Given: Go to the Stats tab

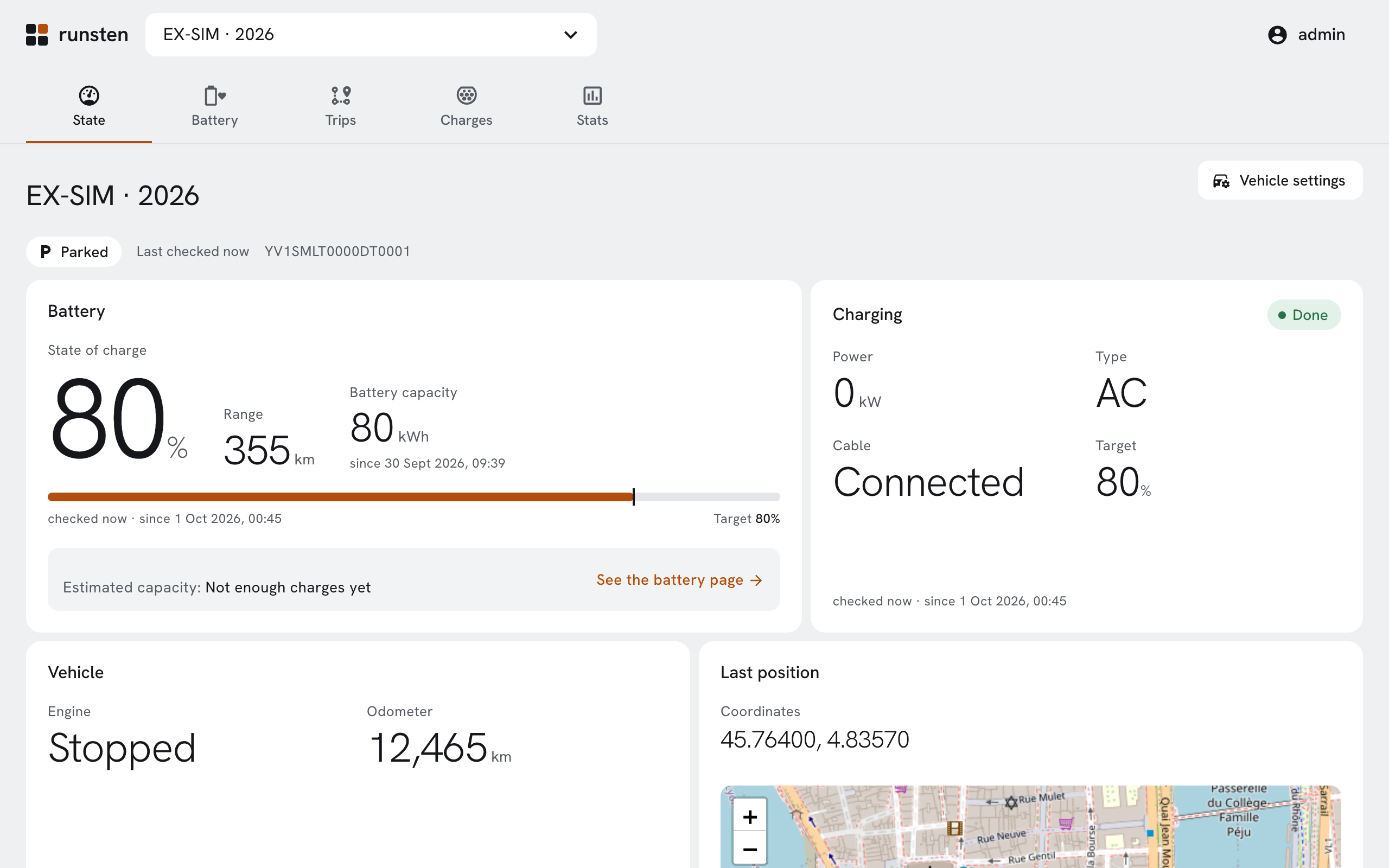Looking at the screenshot, I should [592, 107].
